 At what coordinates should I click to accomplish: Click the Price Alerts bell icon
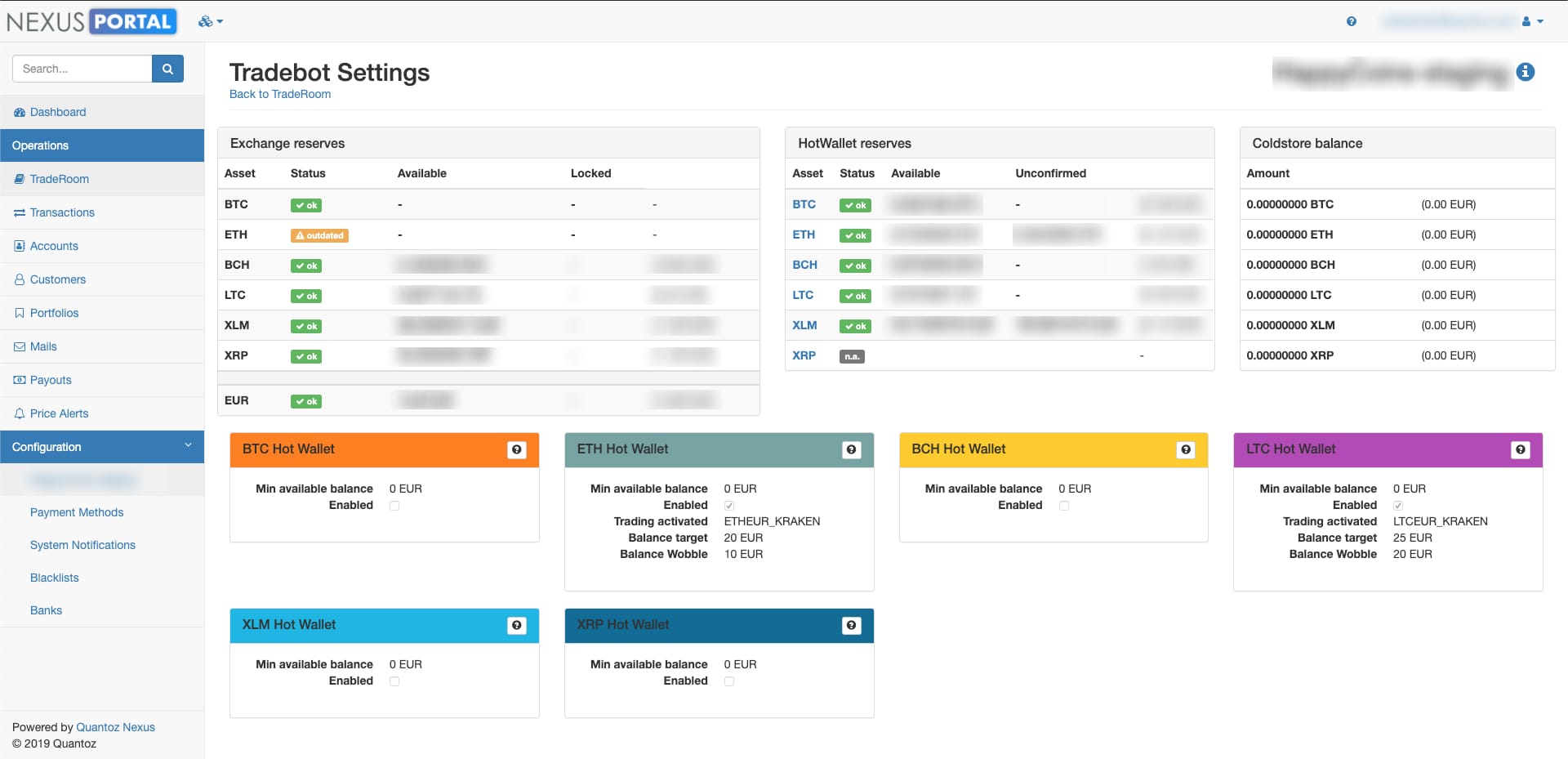(18, 413)
